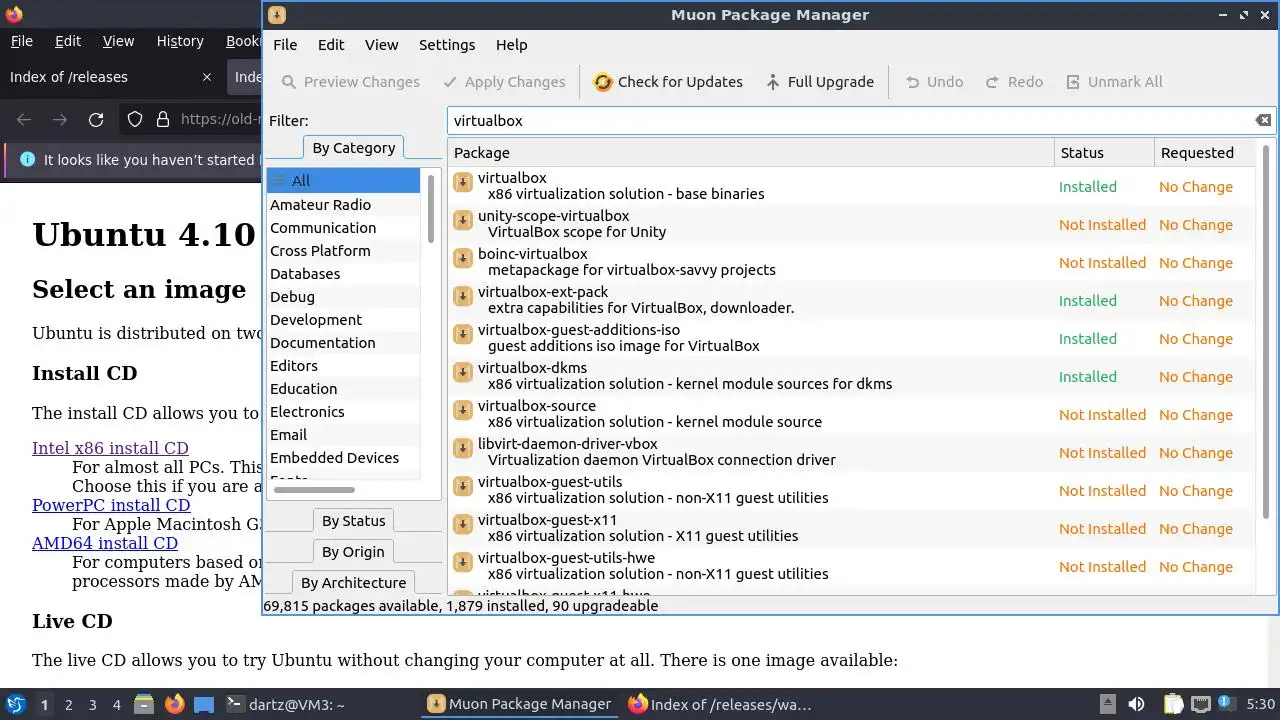
Task: Click the package icon next to libvirt-daemon-driver-vbox
Action: click(462, 448)
